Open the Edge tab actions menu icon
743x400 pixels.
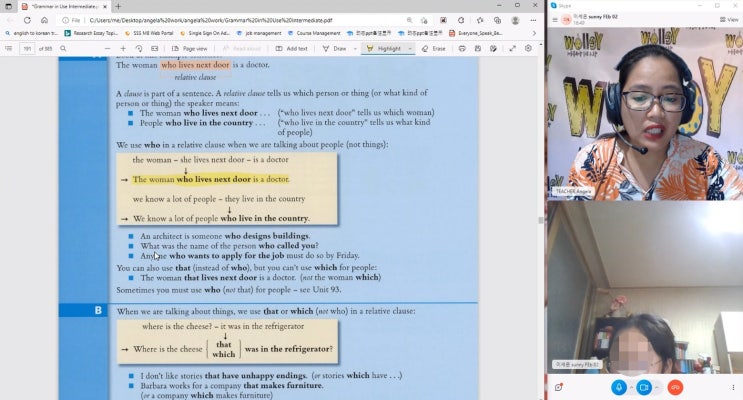9,6
